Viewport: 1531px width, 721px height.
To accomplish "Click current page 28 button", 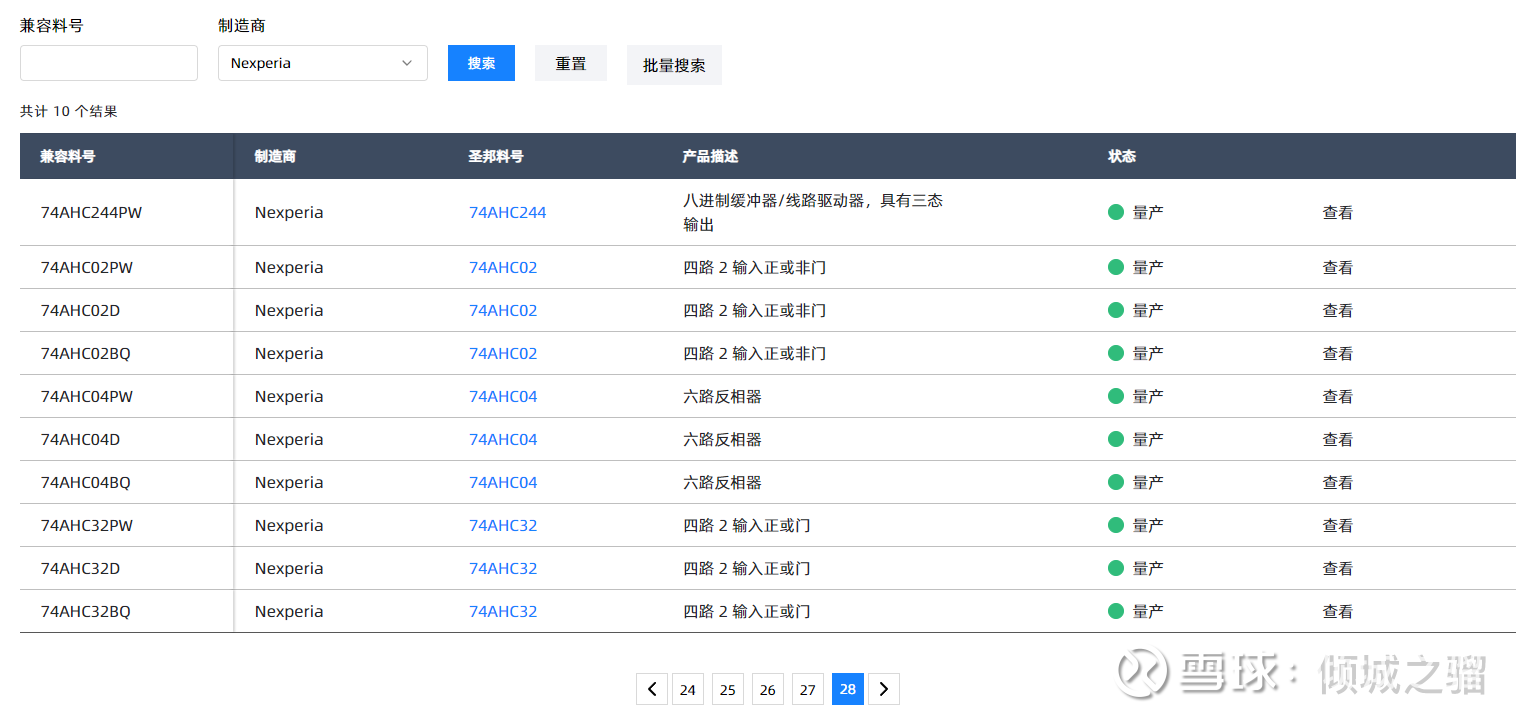I will 848,689.
